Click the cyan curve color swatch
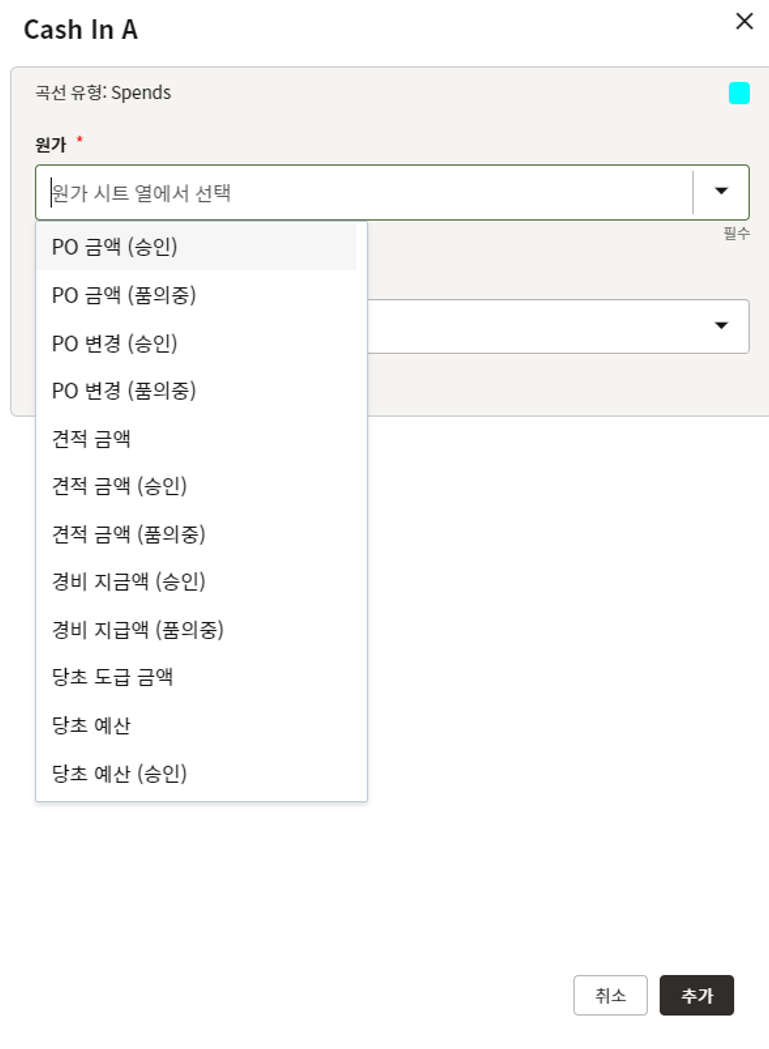769x1049 pixels. pos(739,93)
